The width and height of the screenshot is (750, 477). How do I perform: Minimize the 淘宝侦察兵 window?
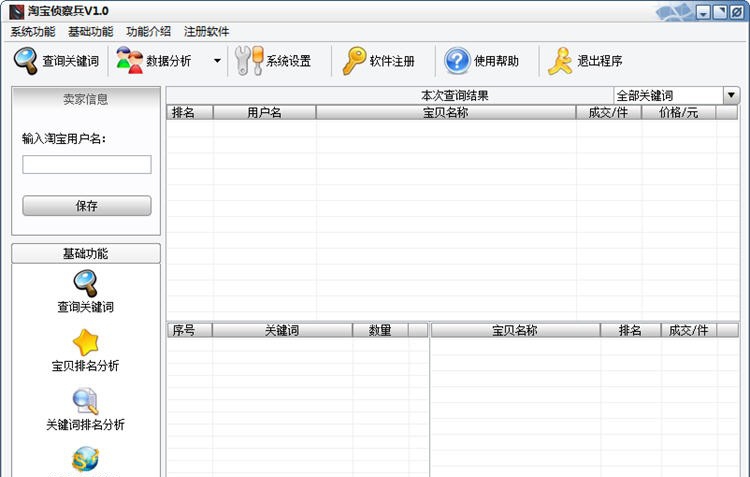703,12
